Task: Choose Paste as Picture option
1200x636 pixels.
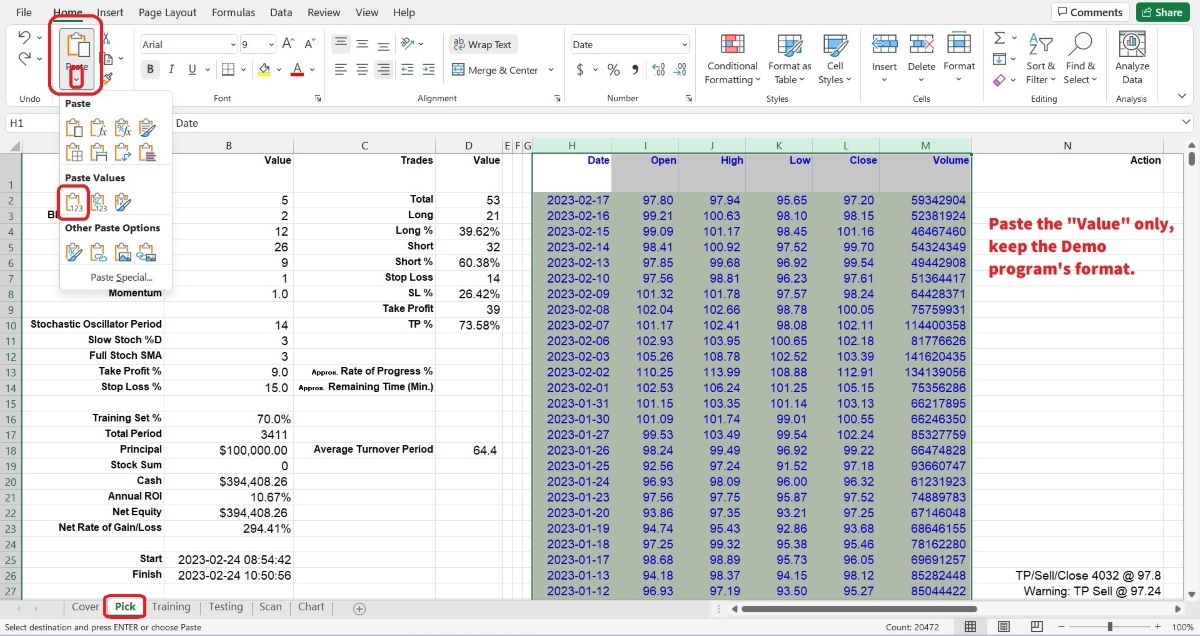Action: (x=123, y=252)
